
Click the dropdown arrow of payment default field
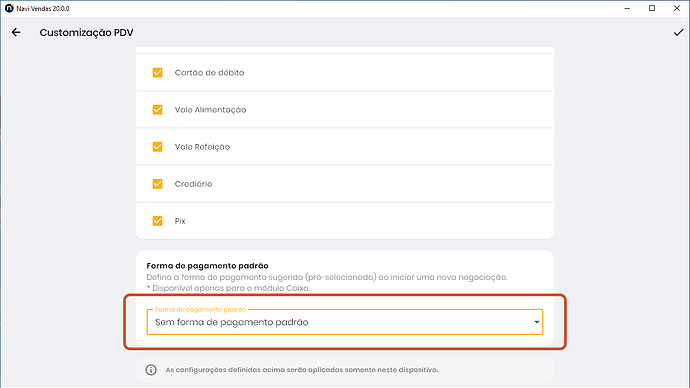click(x=537, y=322)
